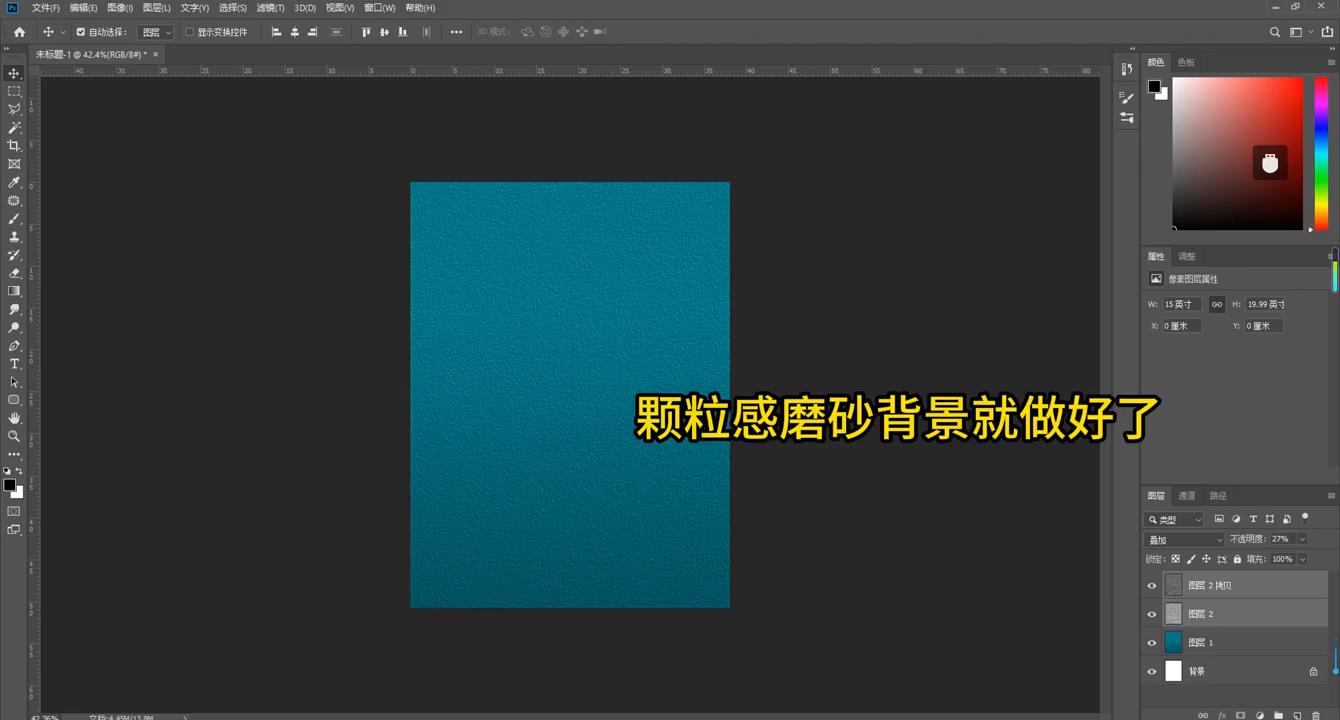The width and height of the screenshot is (1340, 720).
Task: Open the 叠加 blend mode dropdown
Action: pos(1185,539)
